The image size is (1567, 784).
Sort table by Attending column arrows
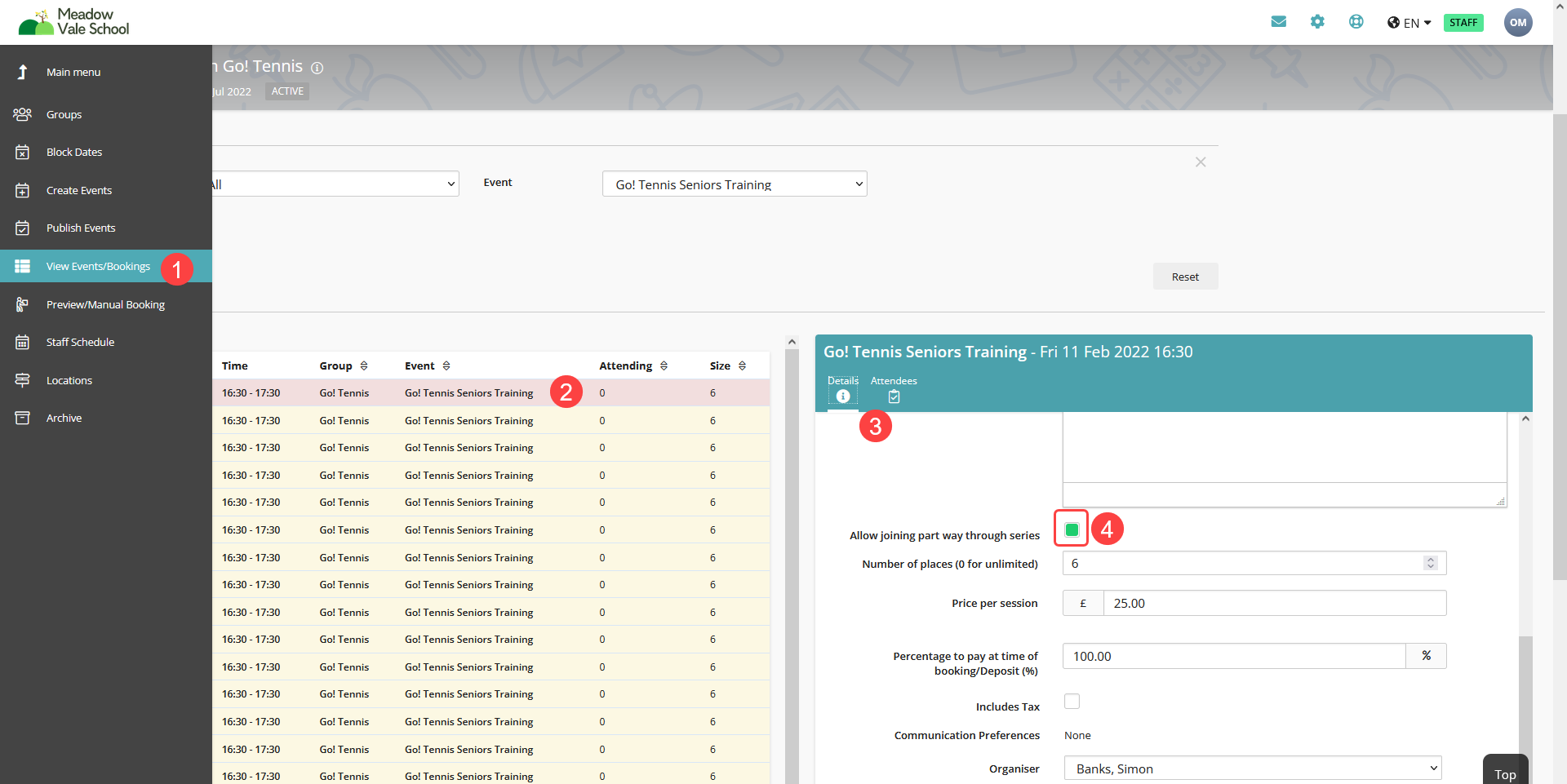[x=664, y=366]
